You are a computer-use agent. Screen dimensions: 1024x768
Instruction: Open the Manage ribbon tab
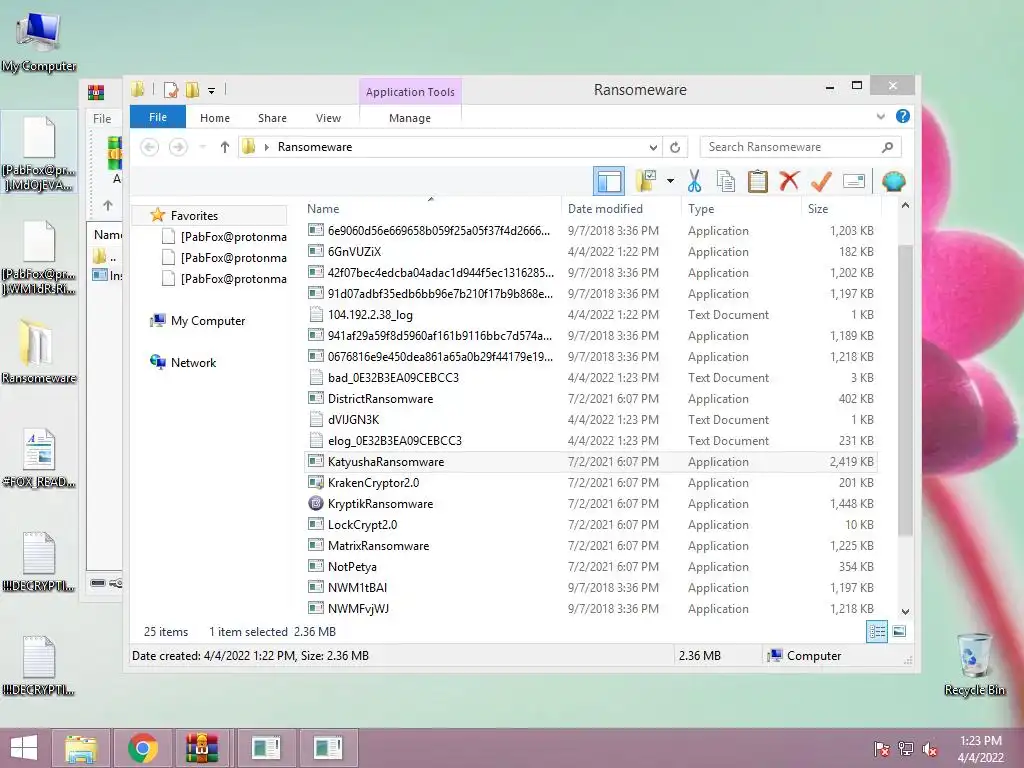coord(409,118)
